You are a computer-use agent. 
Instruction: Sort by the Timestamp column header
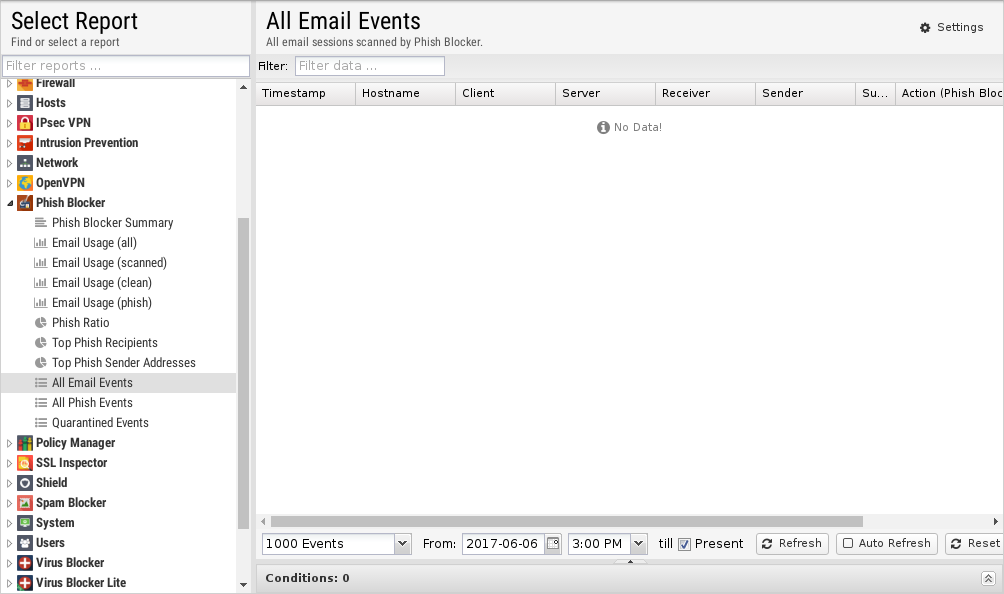pyautogui.click(x=305, y=93)
